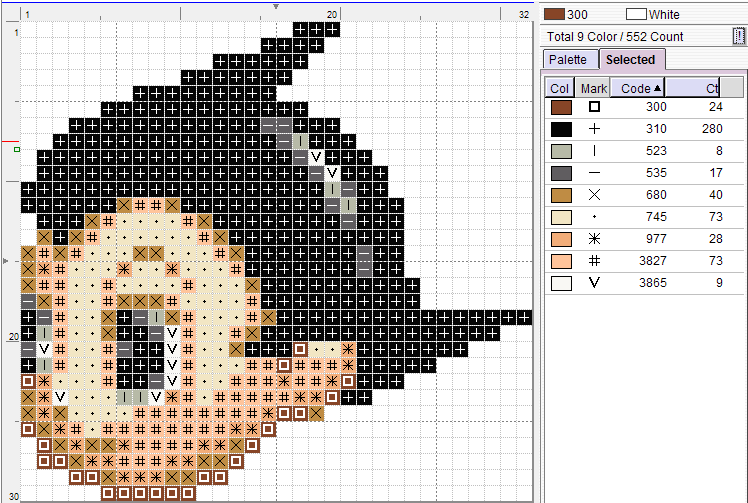Image resolution: width=748 pixels, height=503 pixels.
Task: Select the plus mark symbol for code 310
Action: [x=594, y=129]
